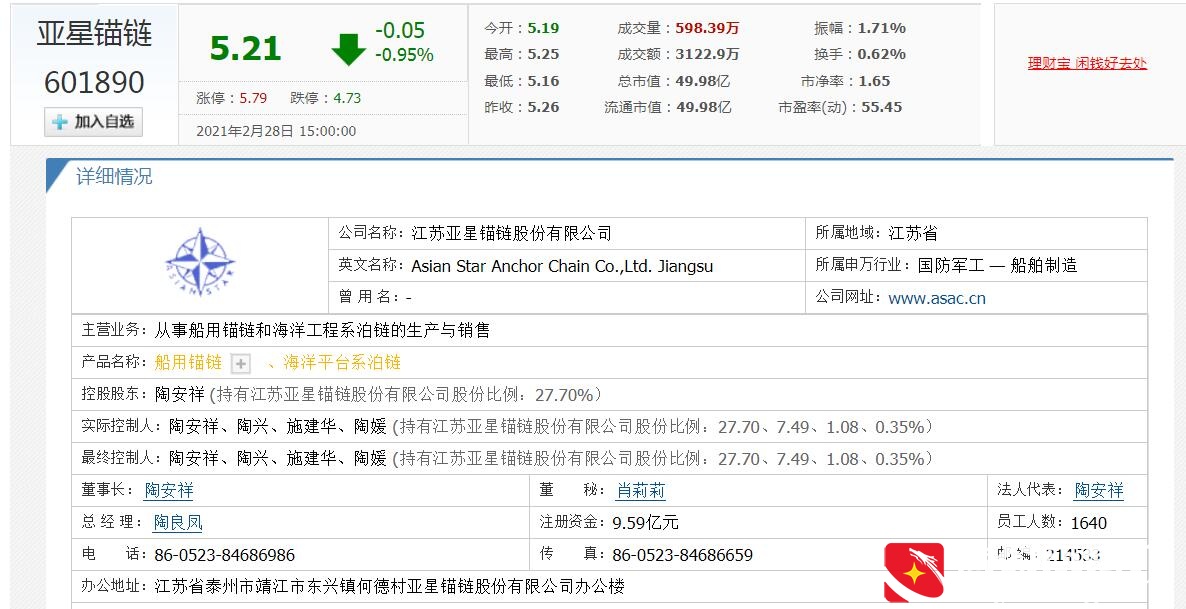Click the names in the 实际控制人 row
1186x609 pixels.
click(278, 427)
